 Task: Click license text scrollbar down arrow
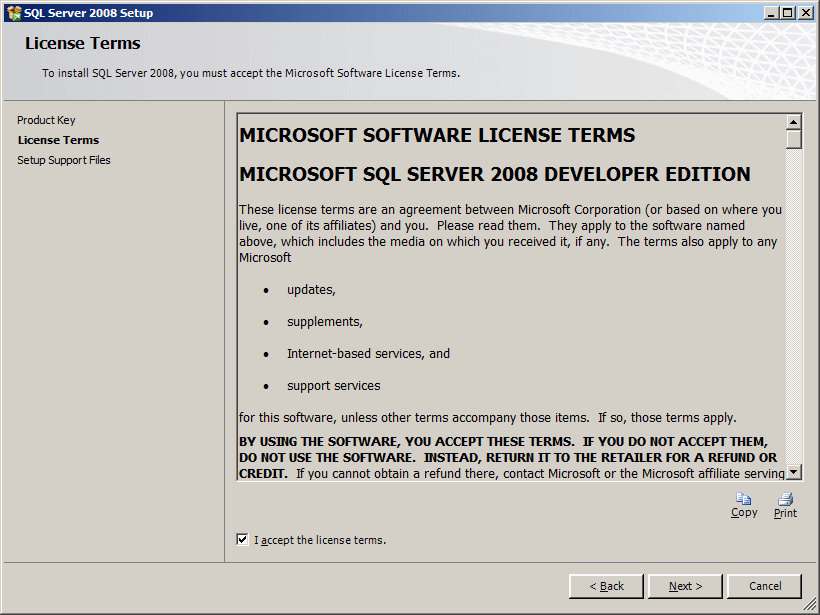point(794,472)
